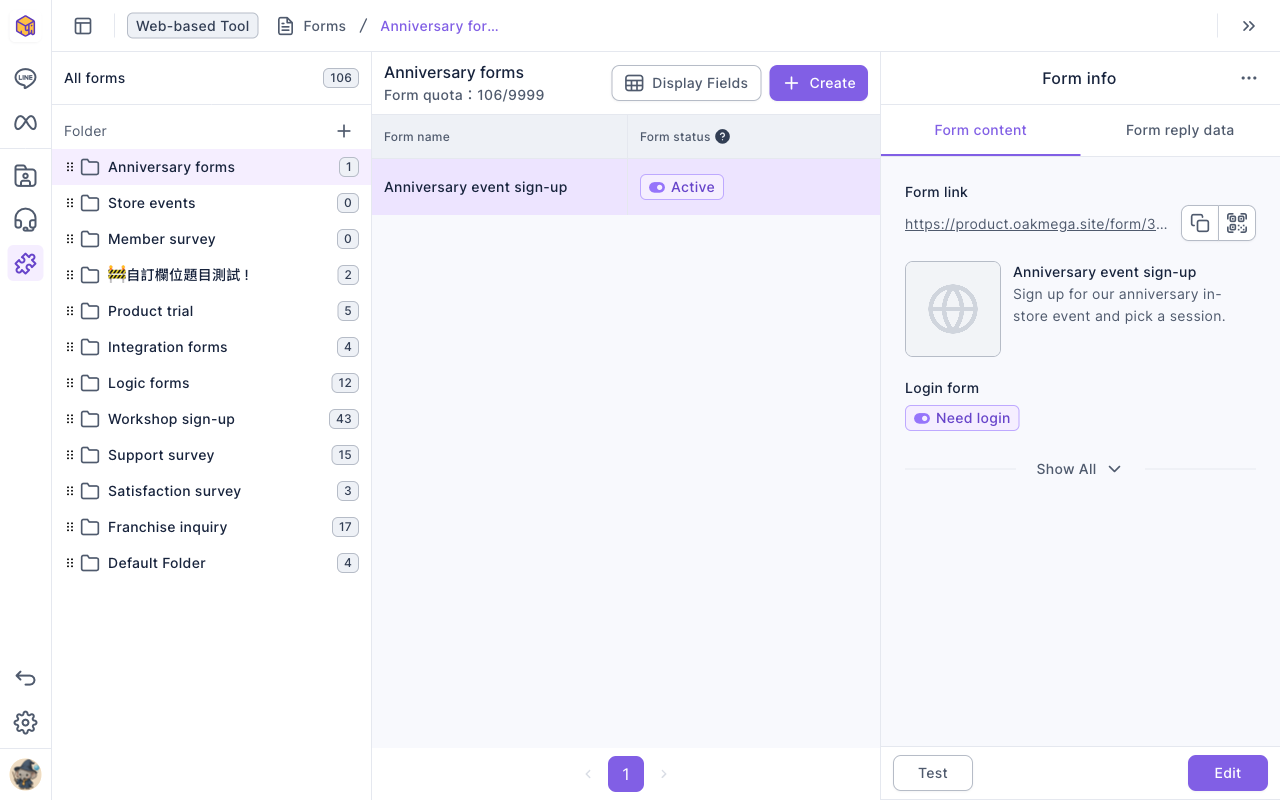Click the Test button
This screenshot has width=1280, height=800.
pyautogui.click(x=933, y=773)
